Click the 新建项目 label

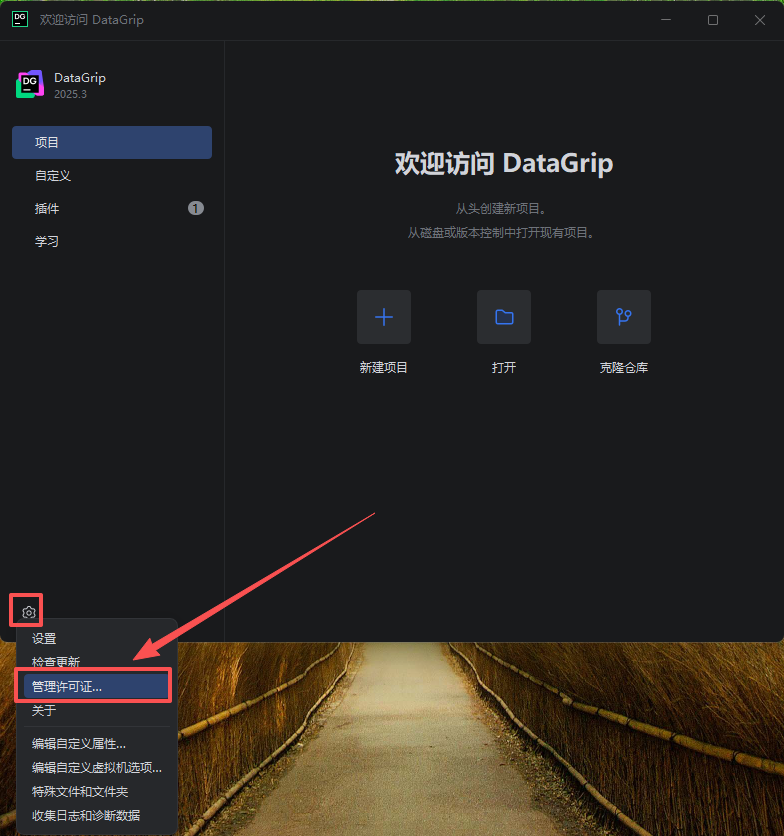point(383,367)
